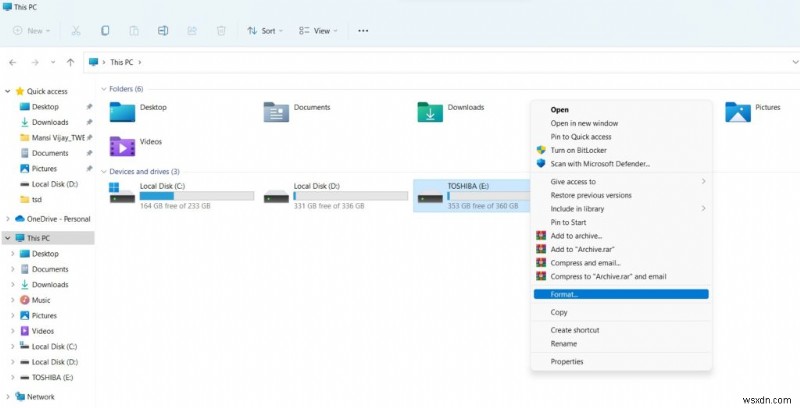Click the New button in toolbar
Screen dimensions: 800x408
pyautogui.click(x=32, y=31)
